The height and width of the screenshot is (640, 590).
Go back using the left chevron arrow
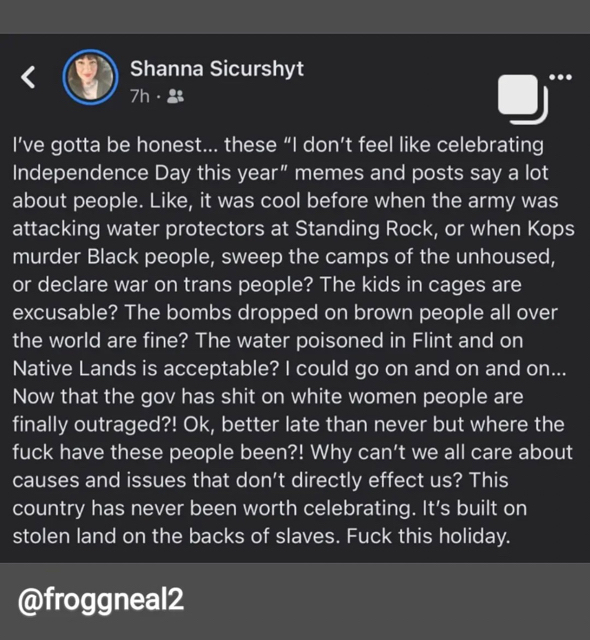[x=29, y=77]
